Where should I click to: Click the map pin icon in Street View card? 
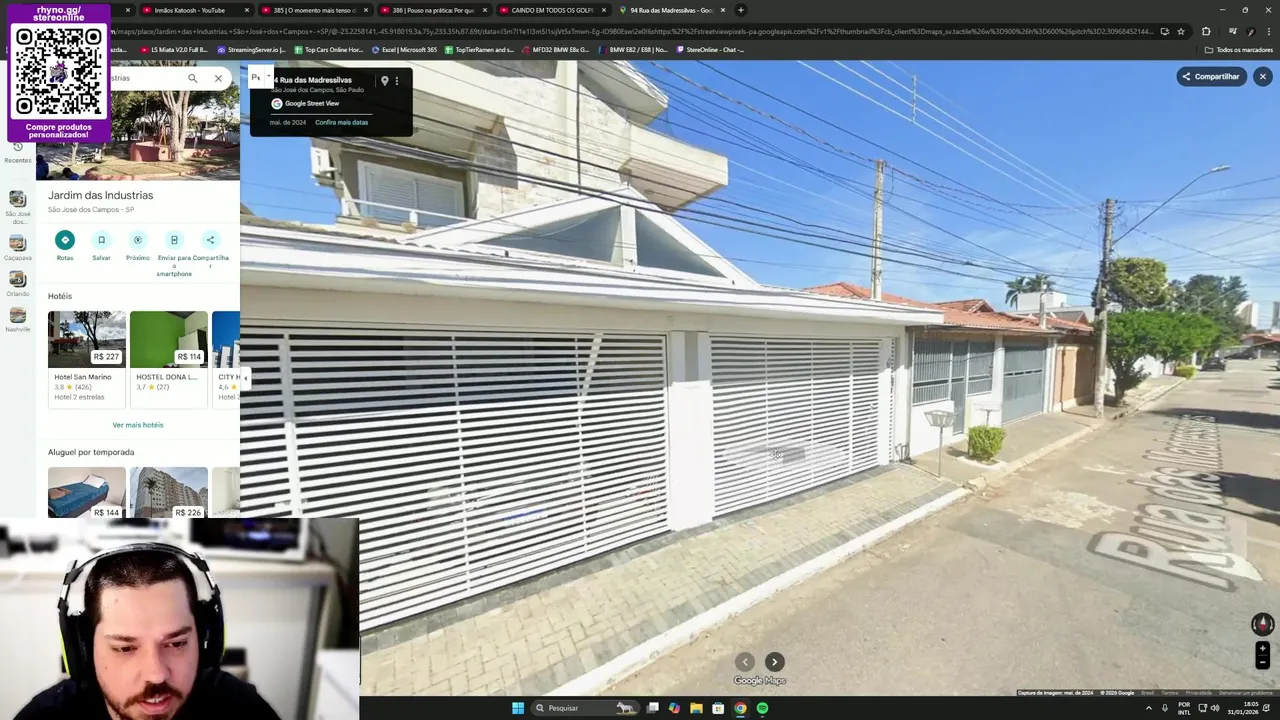[384, 81]
